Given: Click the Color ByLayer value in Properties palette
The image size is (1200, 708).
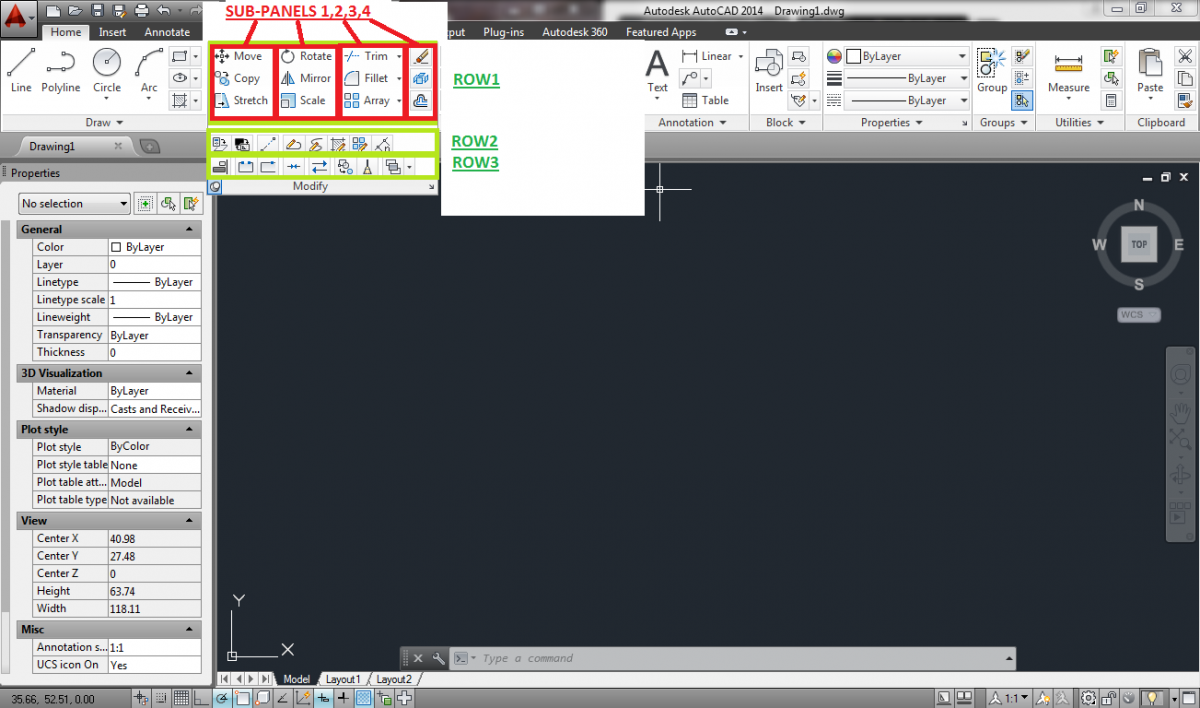Looking at the screenshot, I should click(x=154, y=247).
